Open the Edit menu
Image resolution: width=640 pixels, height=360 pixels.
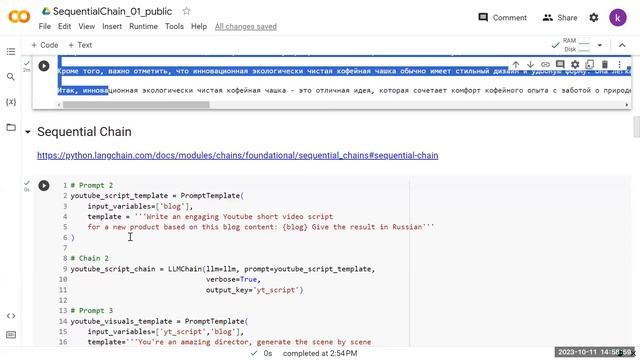pyautogui.click(x=64, y=27)
